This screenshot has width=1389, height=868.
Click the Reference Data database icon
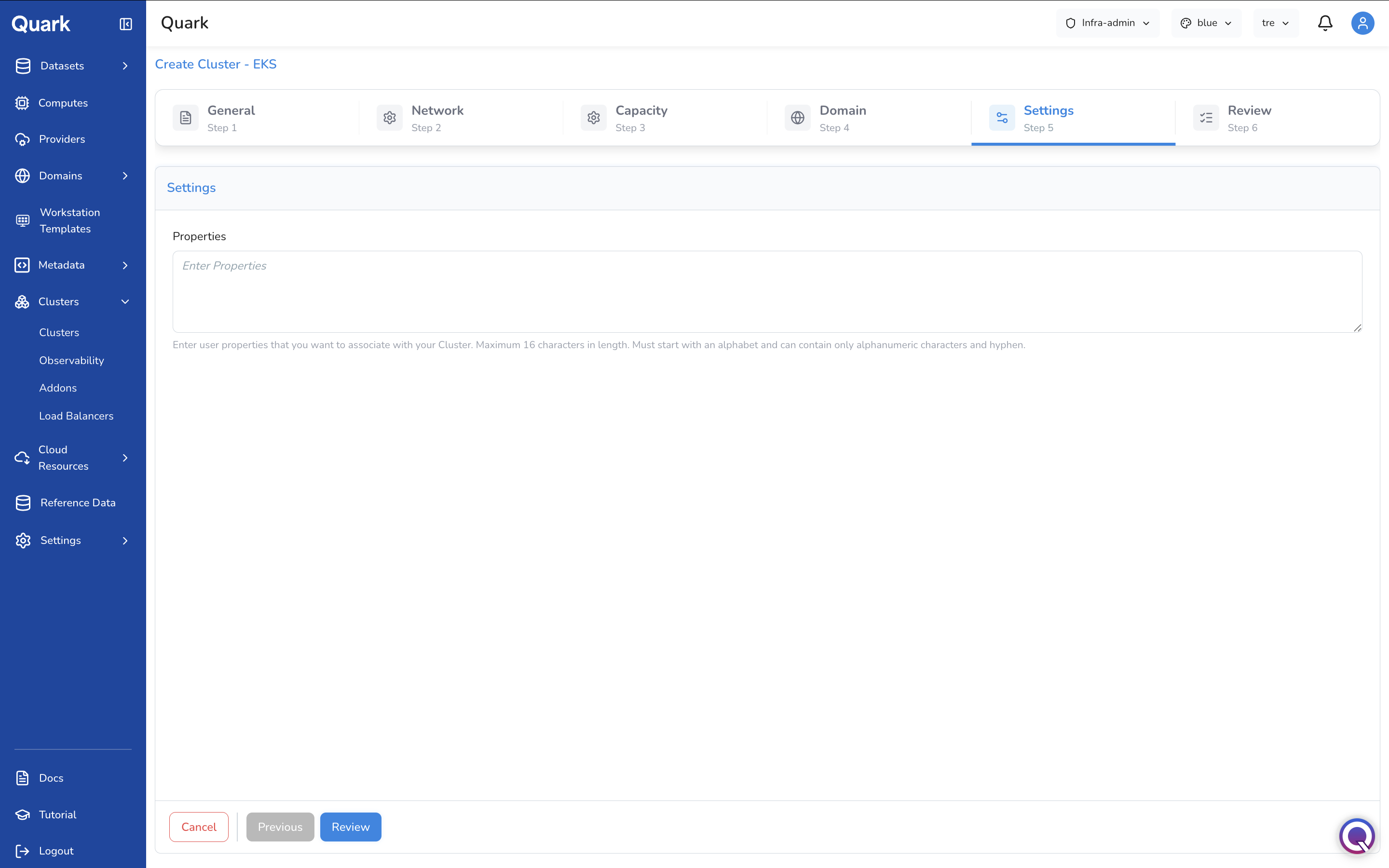click(x=23, y=503)
